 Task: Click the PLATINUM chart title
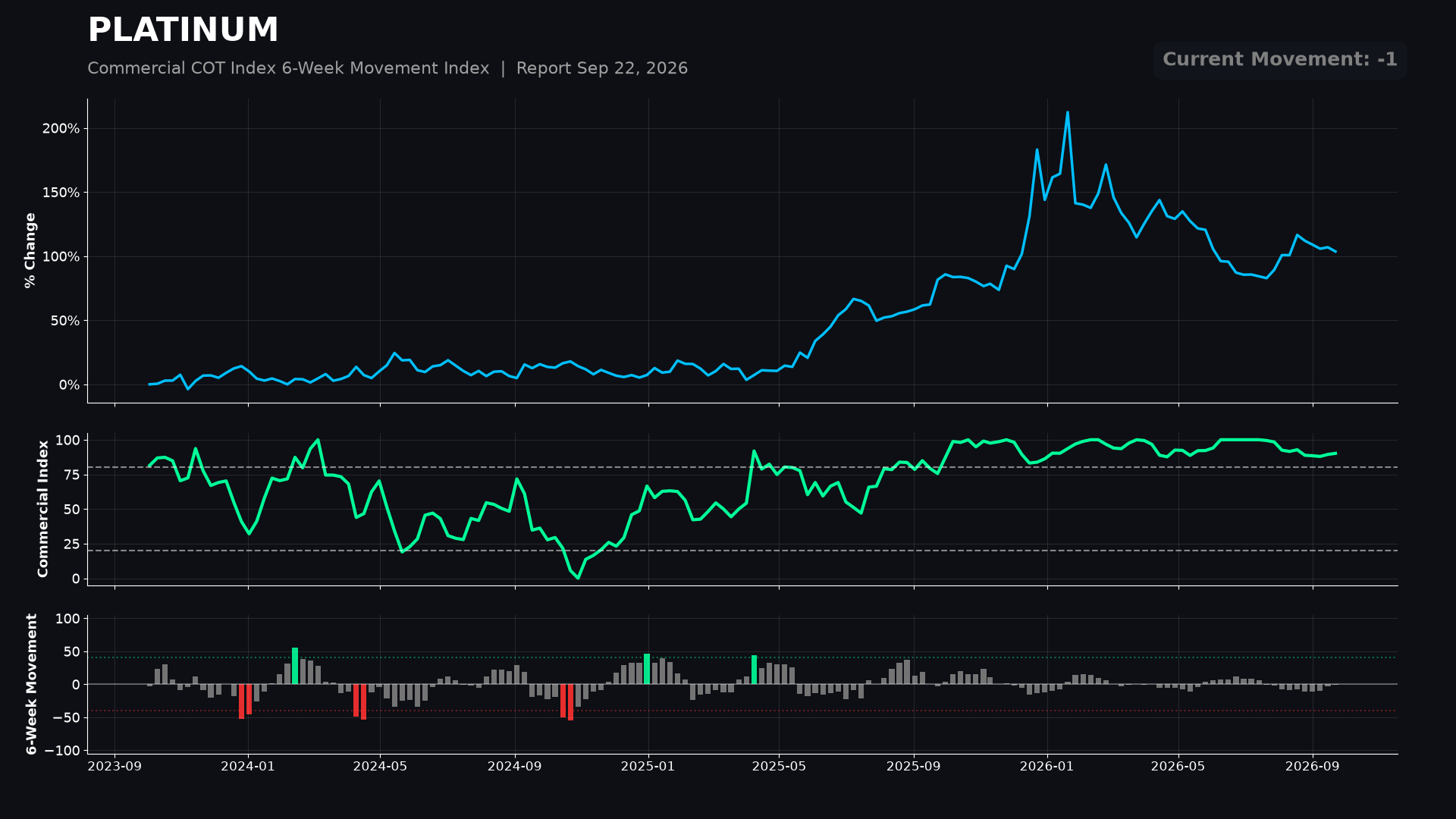point(183,31)
